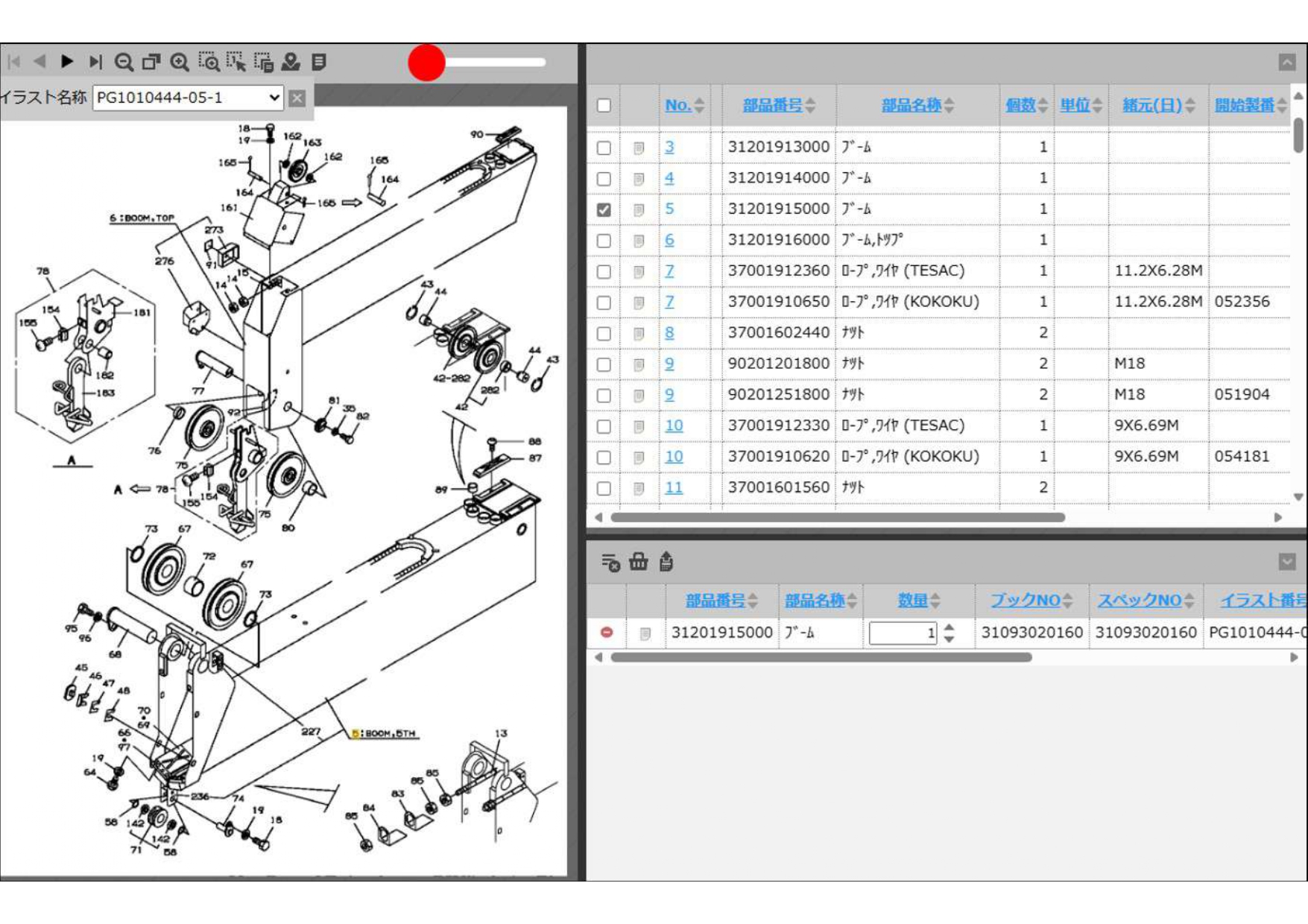
Task: Check the checkbox for part 31201913000
Action: click(604, 148)
